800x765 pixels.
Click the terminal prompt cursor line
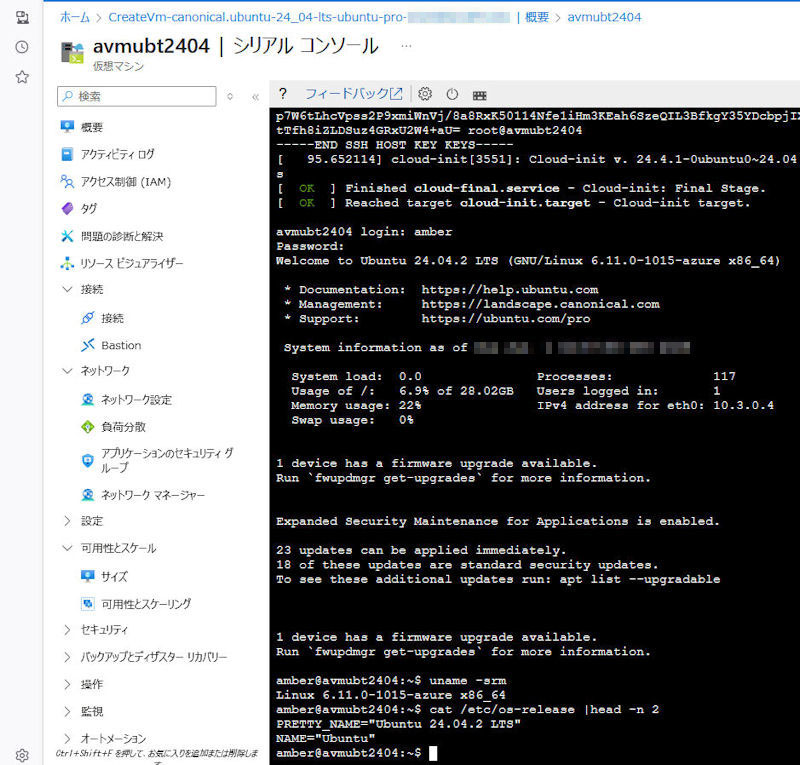[x=357, y=753]
